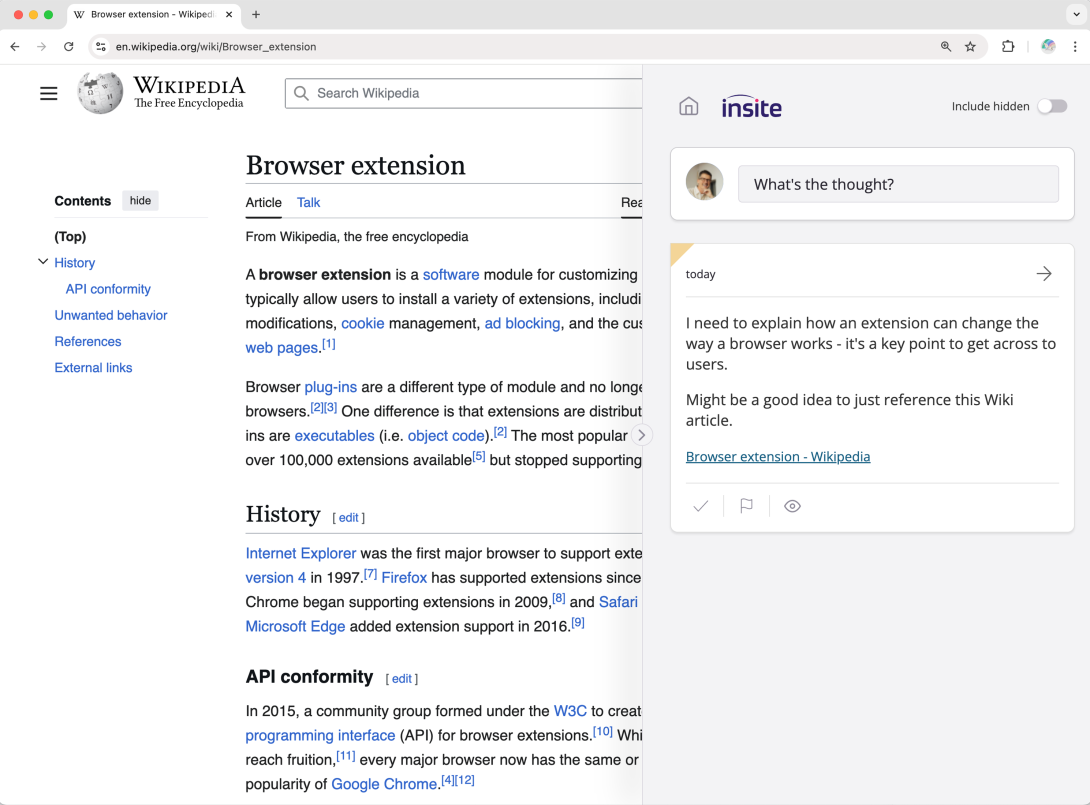Reload the Wikipedia page
Image resolution: width=1090 pixels, height=805 pixels.
(x=68, y=47)
